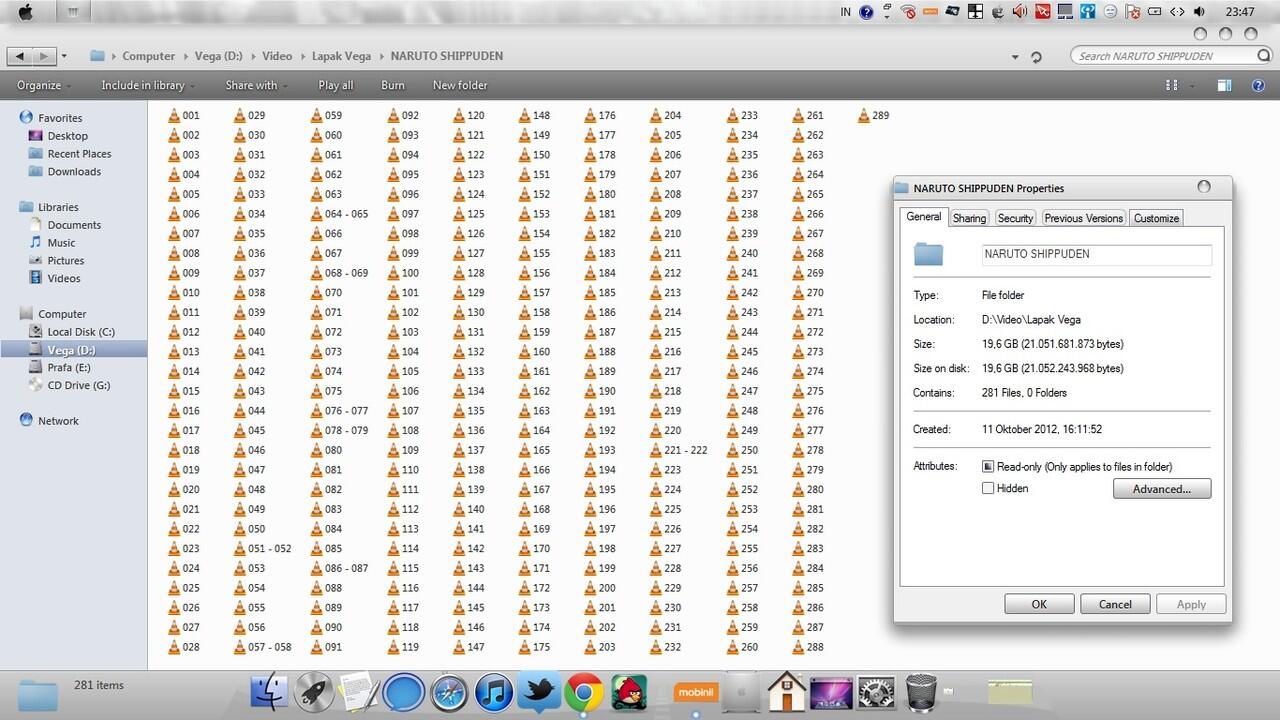Expand the change view dropdown arrow
Image resolution: width=1280 pixels, height=720 pixels.
click(1193, 86)
